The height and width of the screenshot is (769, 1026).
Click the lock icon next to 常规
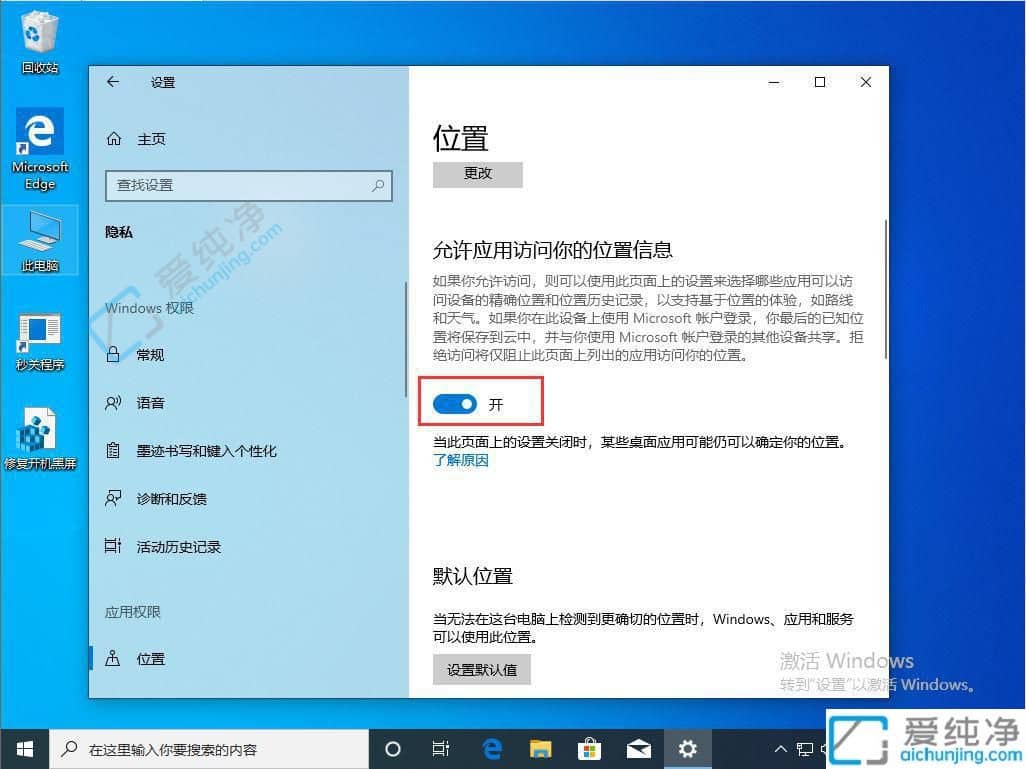[113, 354]
